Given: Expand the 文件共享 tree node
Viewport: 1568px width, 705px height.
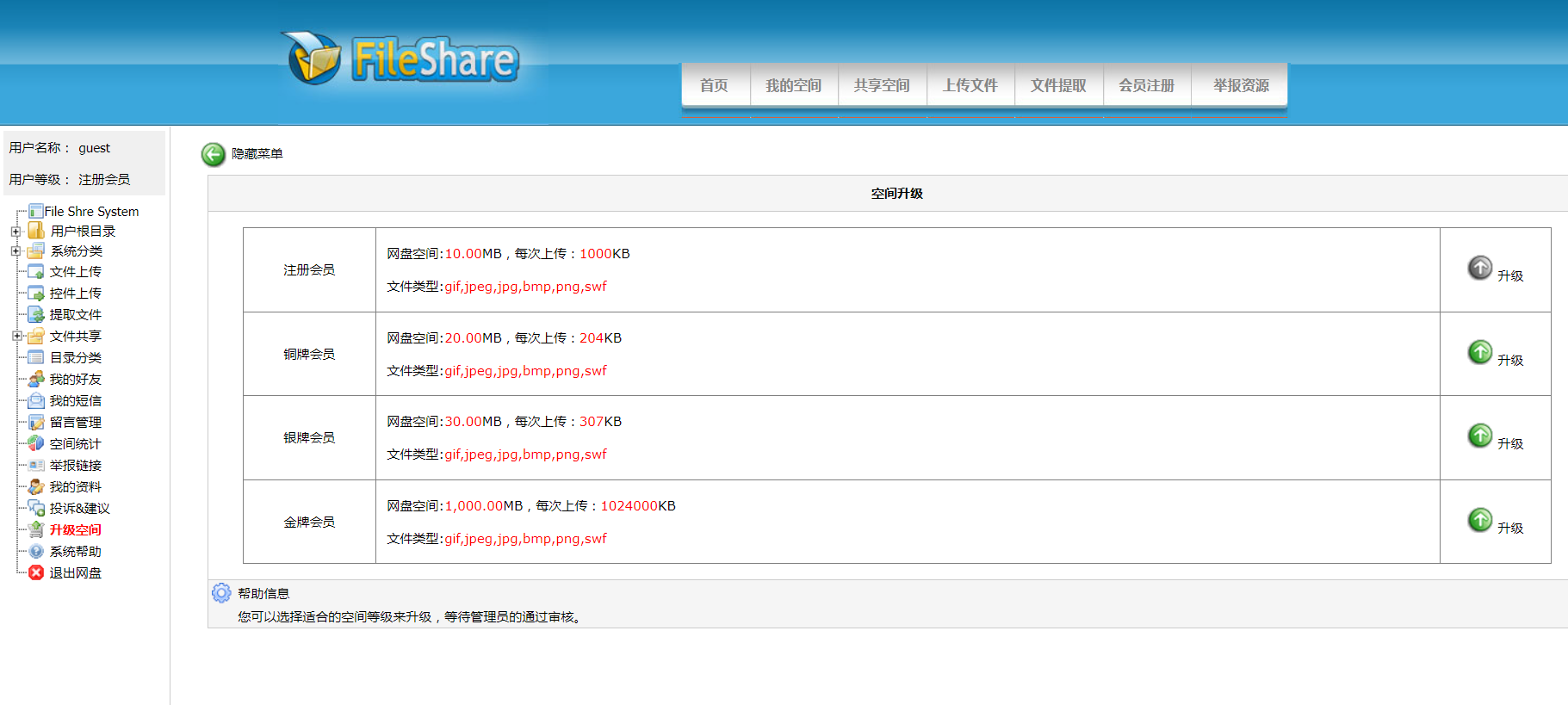Looking at the screenshot, I should (15, 337).
